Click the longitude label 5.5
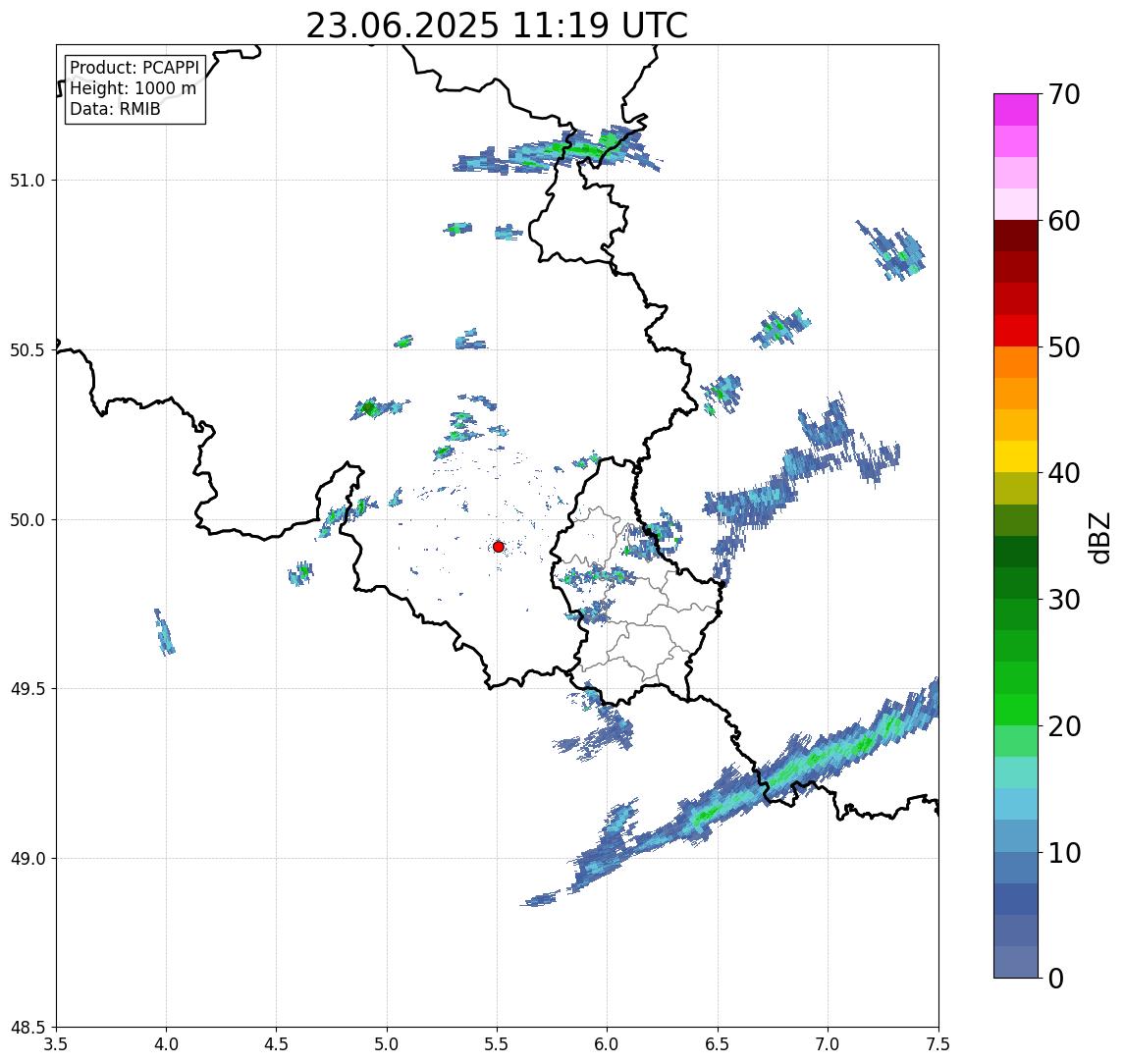The width and height of the screenshot is (1124, 1064). click(x=498, y=1044)
